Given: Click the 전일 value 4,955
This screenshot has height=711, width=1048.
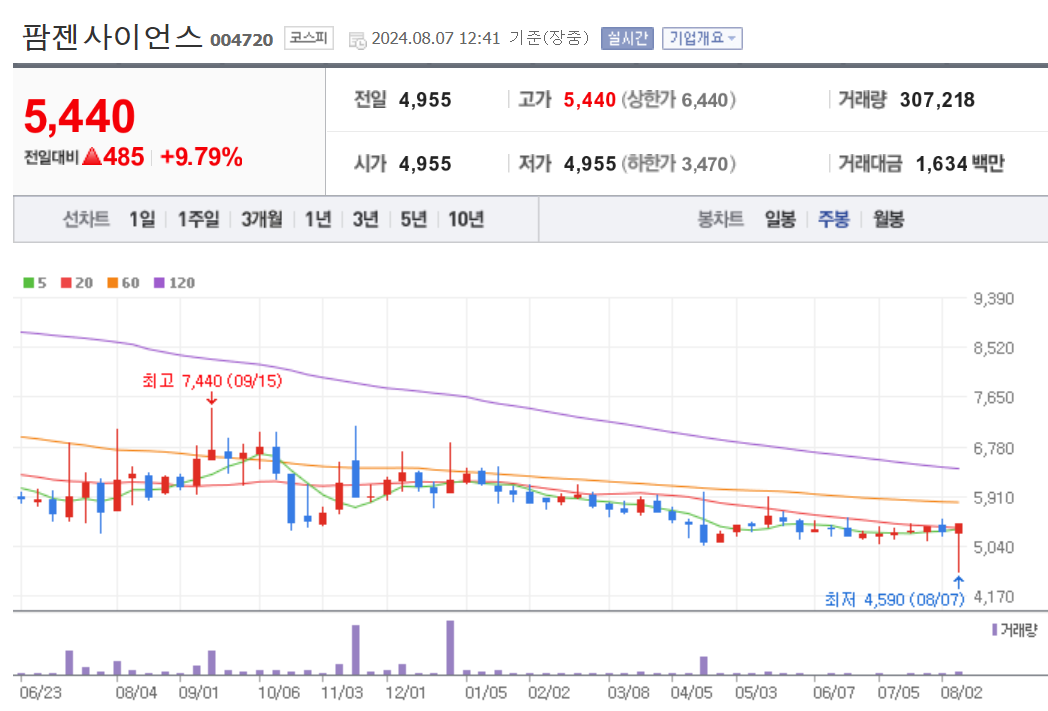Looking at the screenshot, I should tap(425, 100).
